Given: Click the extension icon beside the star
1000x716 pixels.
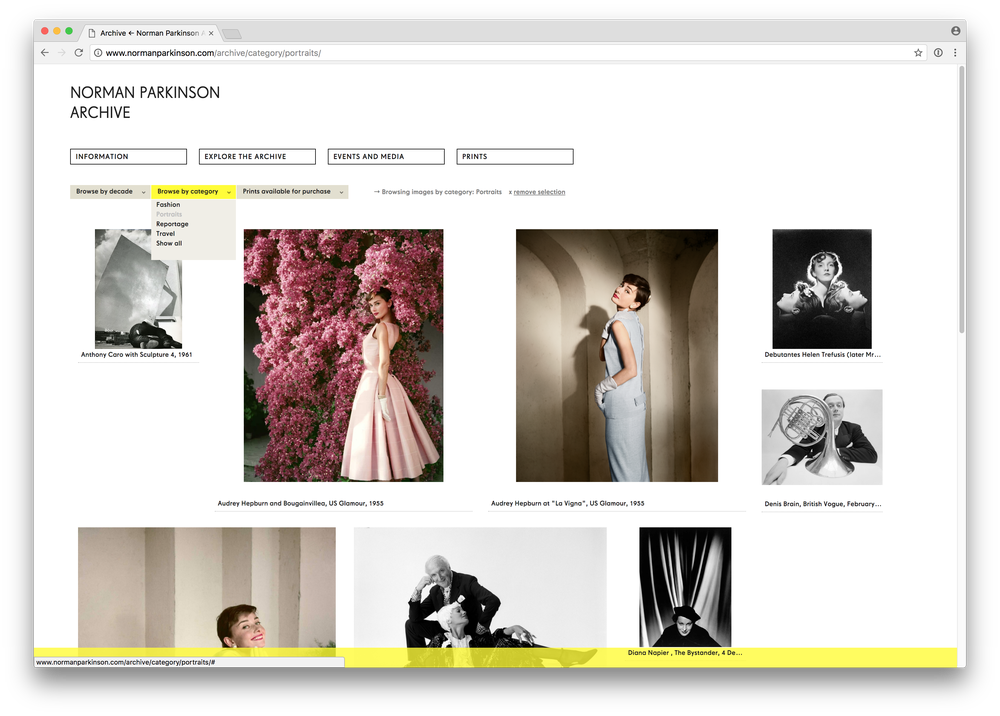Looking at the screenshot, I should (x=938, y=53).
